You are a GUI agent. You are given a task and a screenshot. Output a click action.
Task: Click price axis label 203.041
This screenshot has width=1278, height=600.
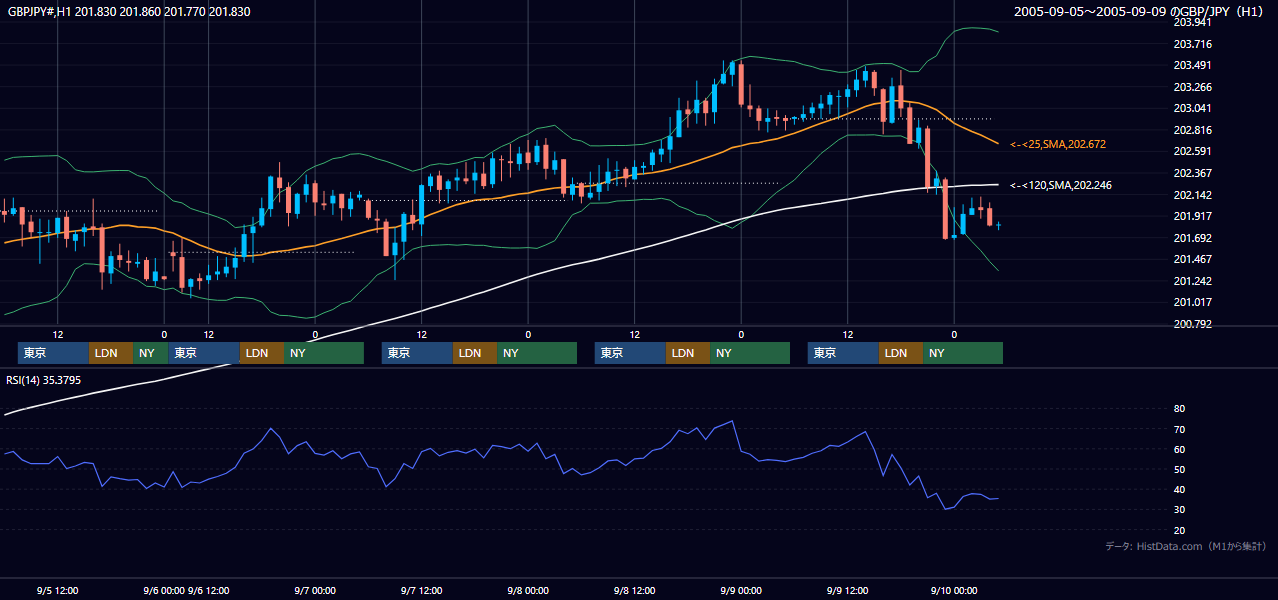(1192, 109)
